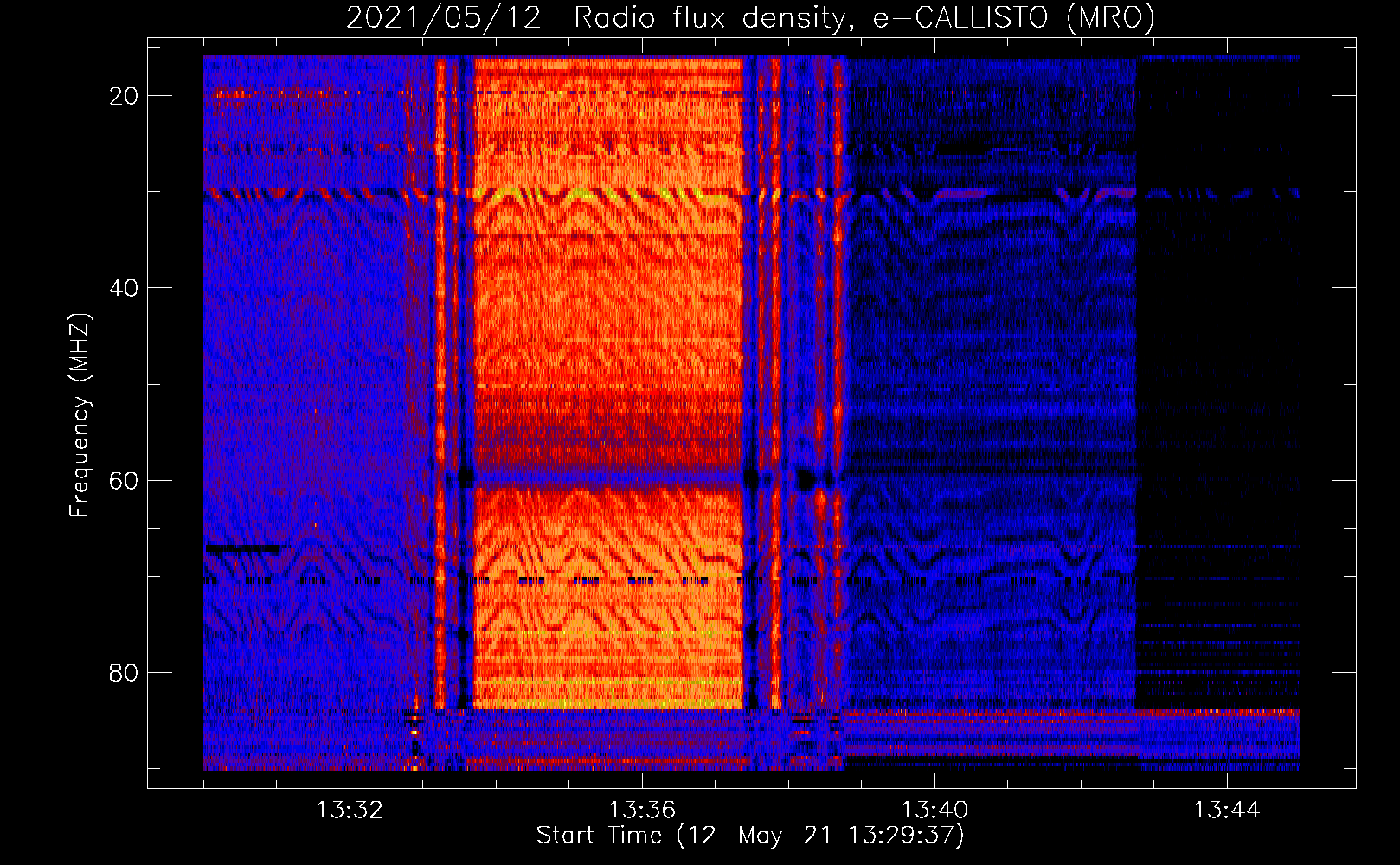Click the 13:44 time tick label
The height and width of the screenshot is (865, 1400).
click(x=1227, y=811)
